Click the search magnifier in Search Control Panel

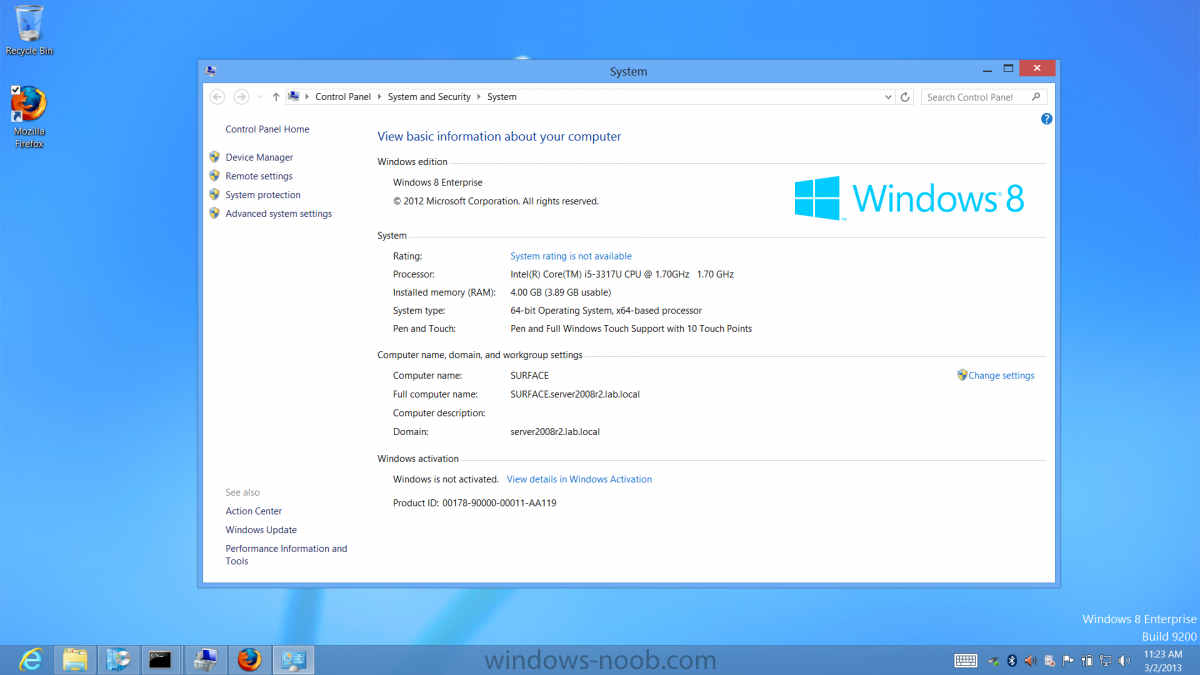point(1036,97)
